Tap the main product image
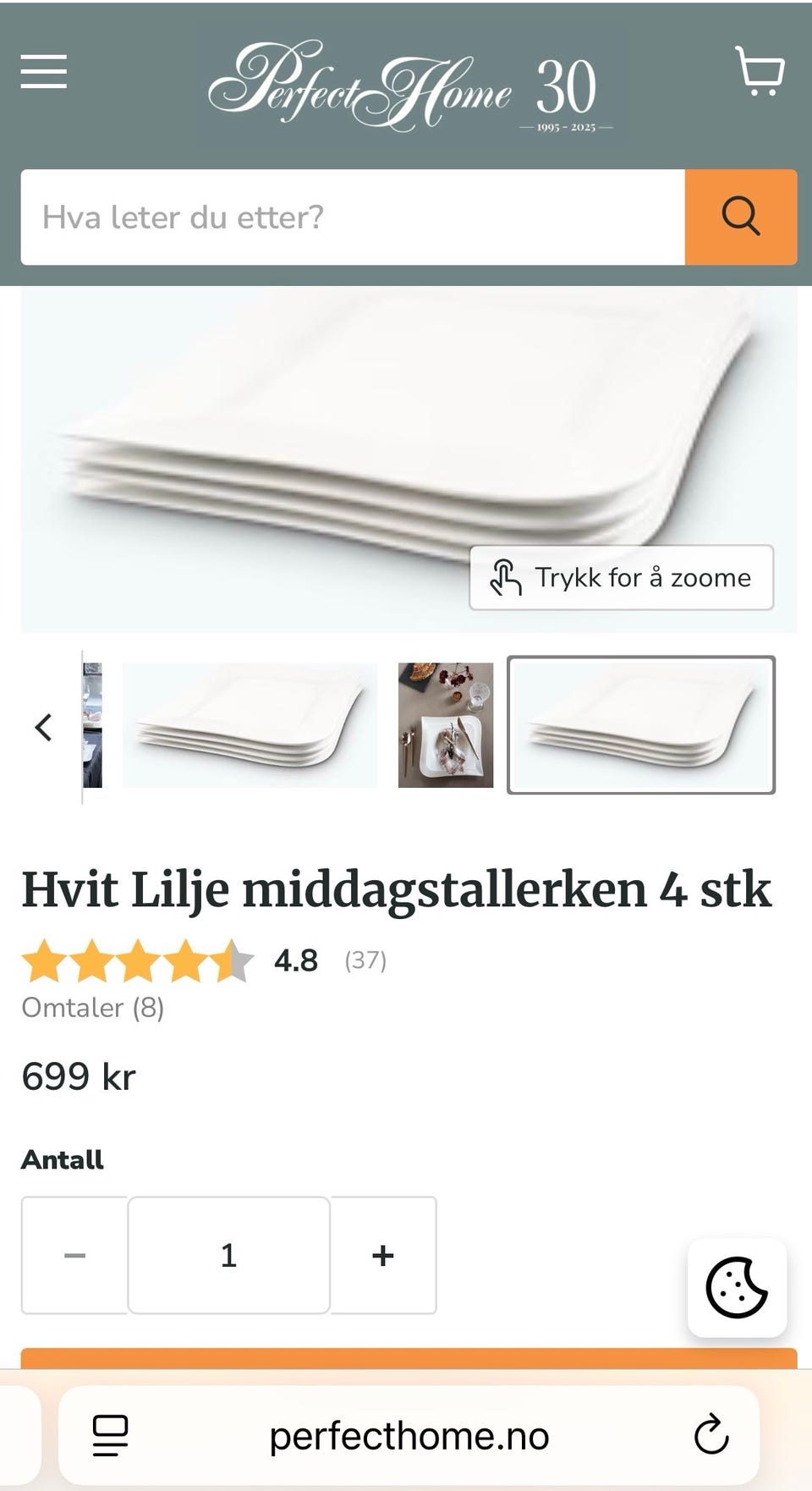812x1491 pixels. pos(409,459)
